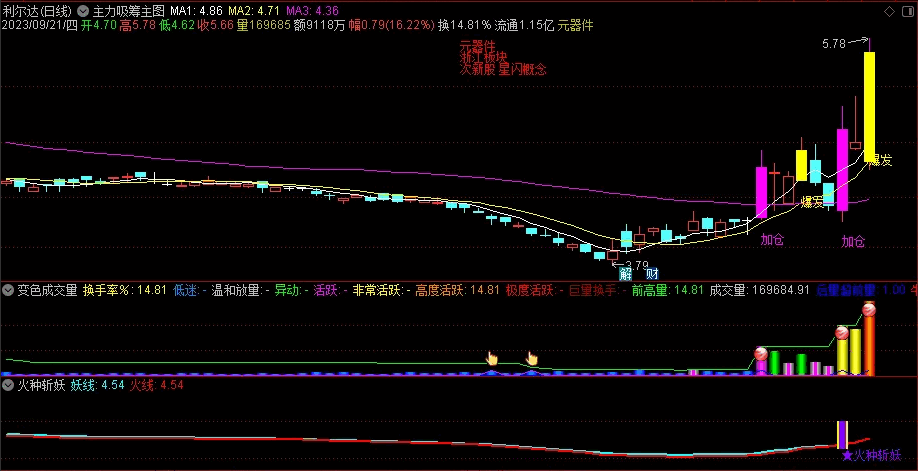The height and width of the screenshot is (471, 918).
Task: Click the float shares 流通1.15亿
Action: tap(524, 25)
